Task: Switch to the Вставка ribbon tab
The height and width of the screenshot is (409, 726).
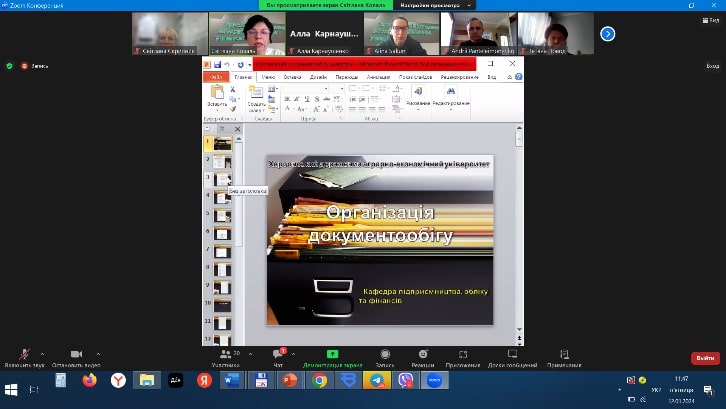Action: [292, 77]
